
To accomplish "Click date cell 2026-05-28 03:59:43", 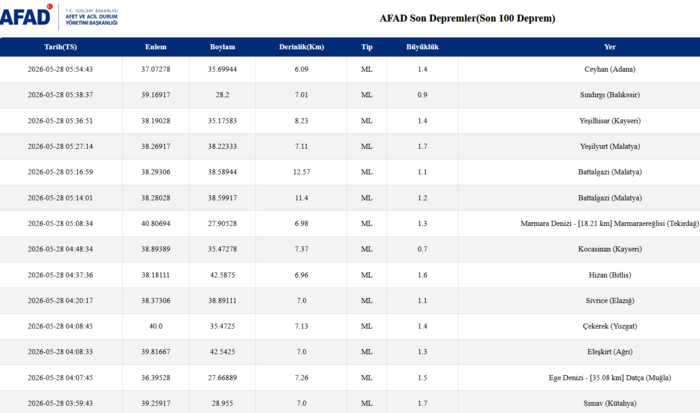I will pos(60,403).
